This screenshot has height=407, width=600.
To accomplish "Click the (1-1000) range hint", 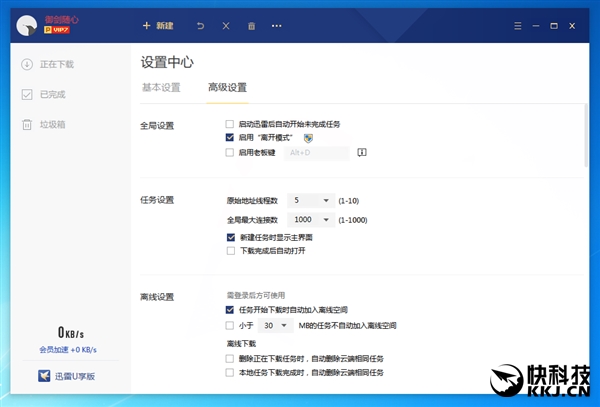I will click(353, 220).
